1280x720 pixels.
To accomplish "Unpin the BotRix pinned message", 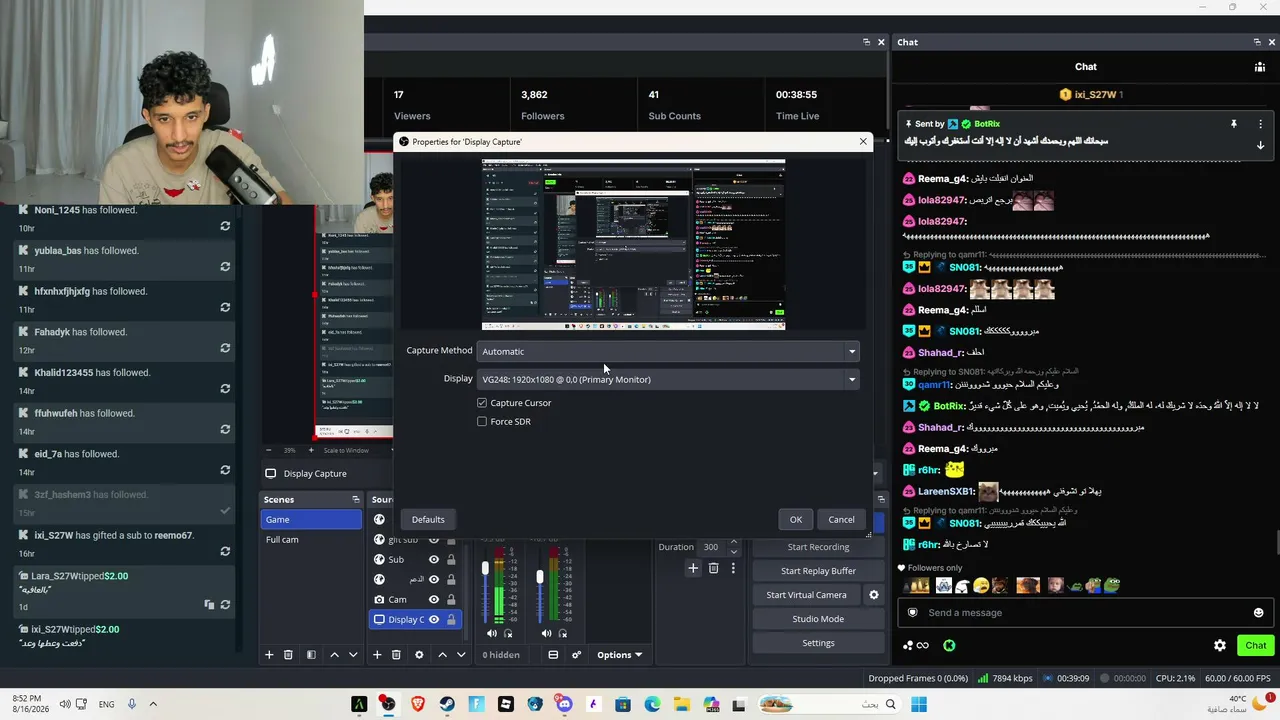I will (x=1234, y=124).
